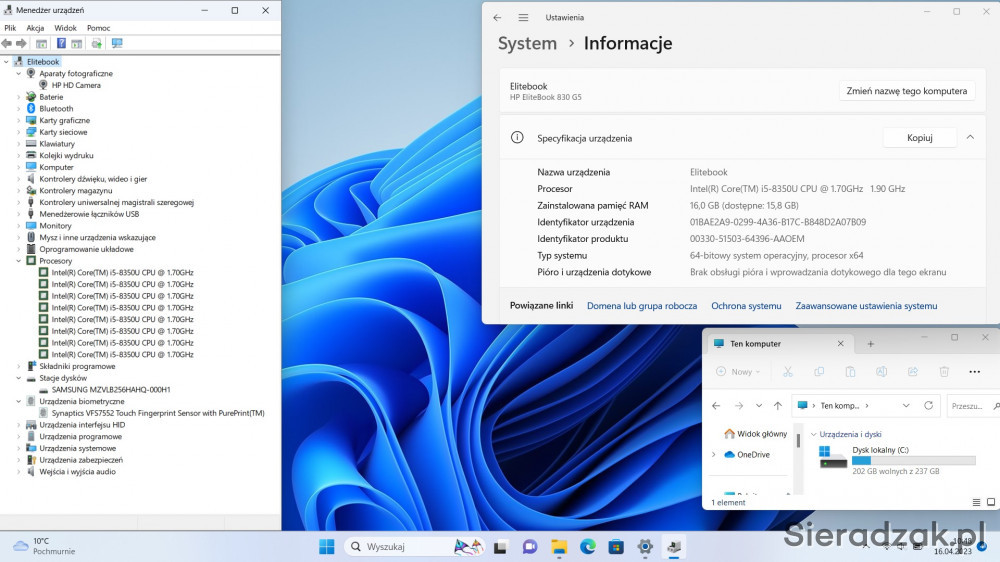The height and width of the screenshot is (562, 1000).
Task: Open the three-dots More menu in File Explorer
Action: 974,372
